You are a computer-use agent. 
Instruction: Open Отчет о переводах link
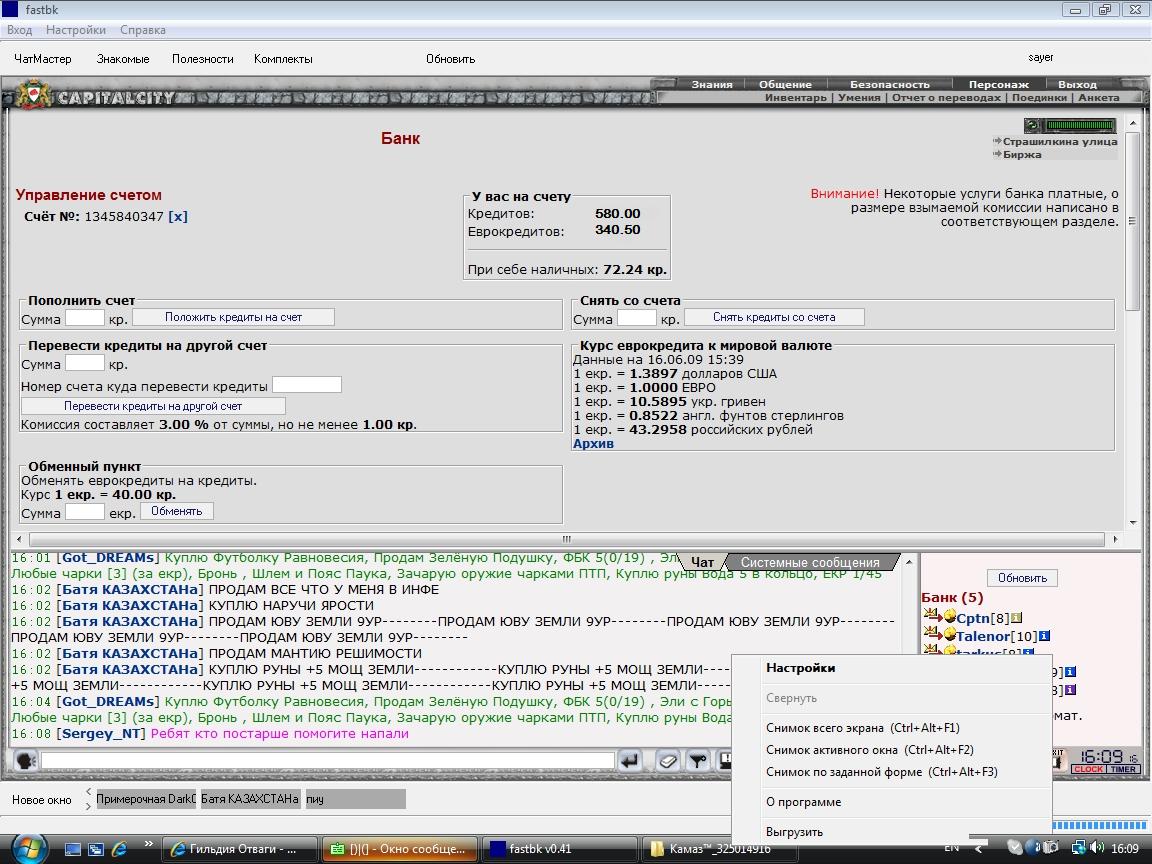(946, 98)
